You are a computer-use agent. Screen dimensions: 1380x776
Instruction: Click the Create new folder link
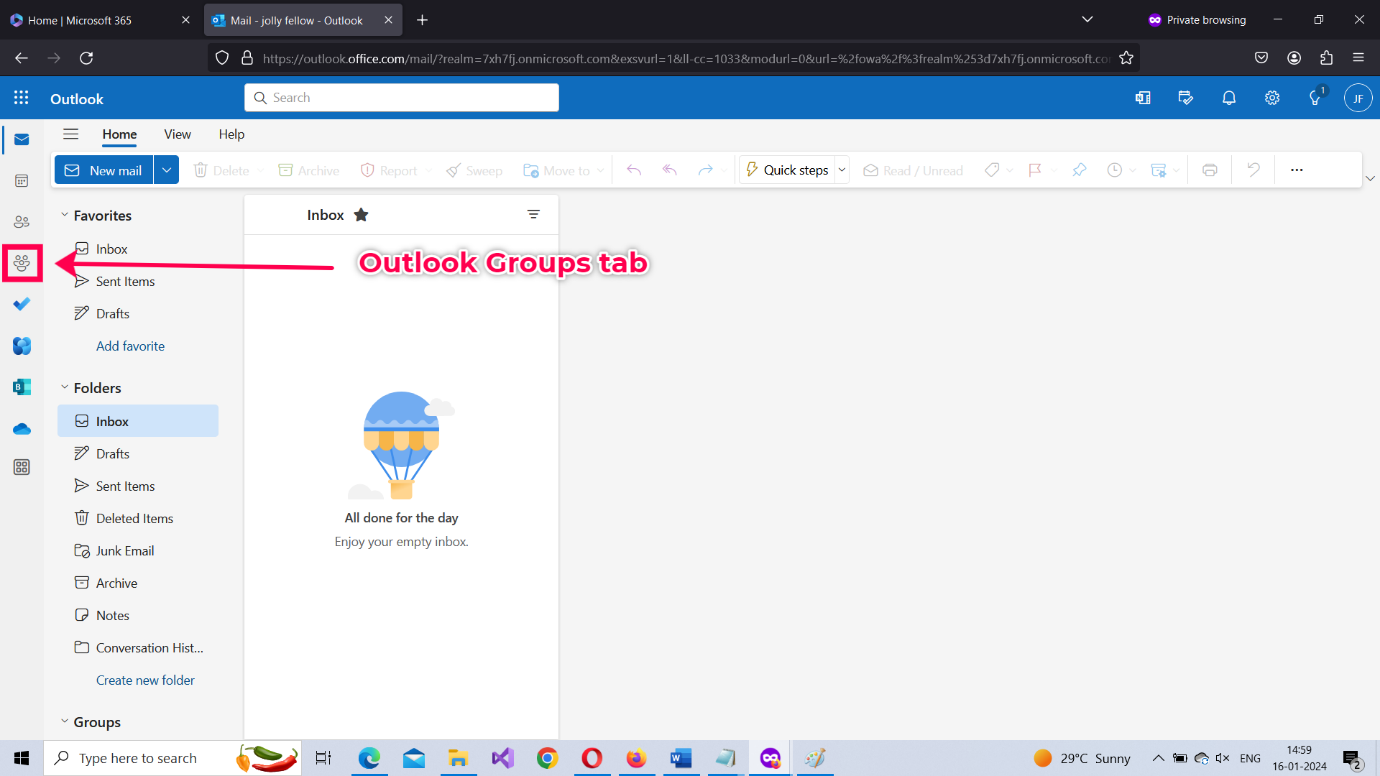[145, 680]
